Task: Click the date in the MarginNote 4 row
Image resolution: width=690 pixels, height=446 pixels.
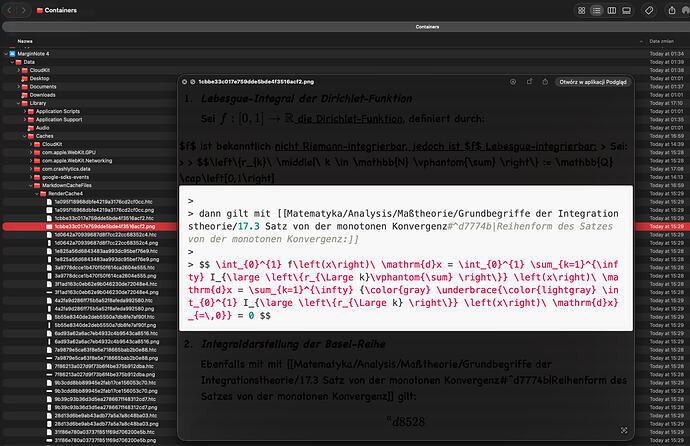Action: 667,54
